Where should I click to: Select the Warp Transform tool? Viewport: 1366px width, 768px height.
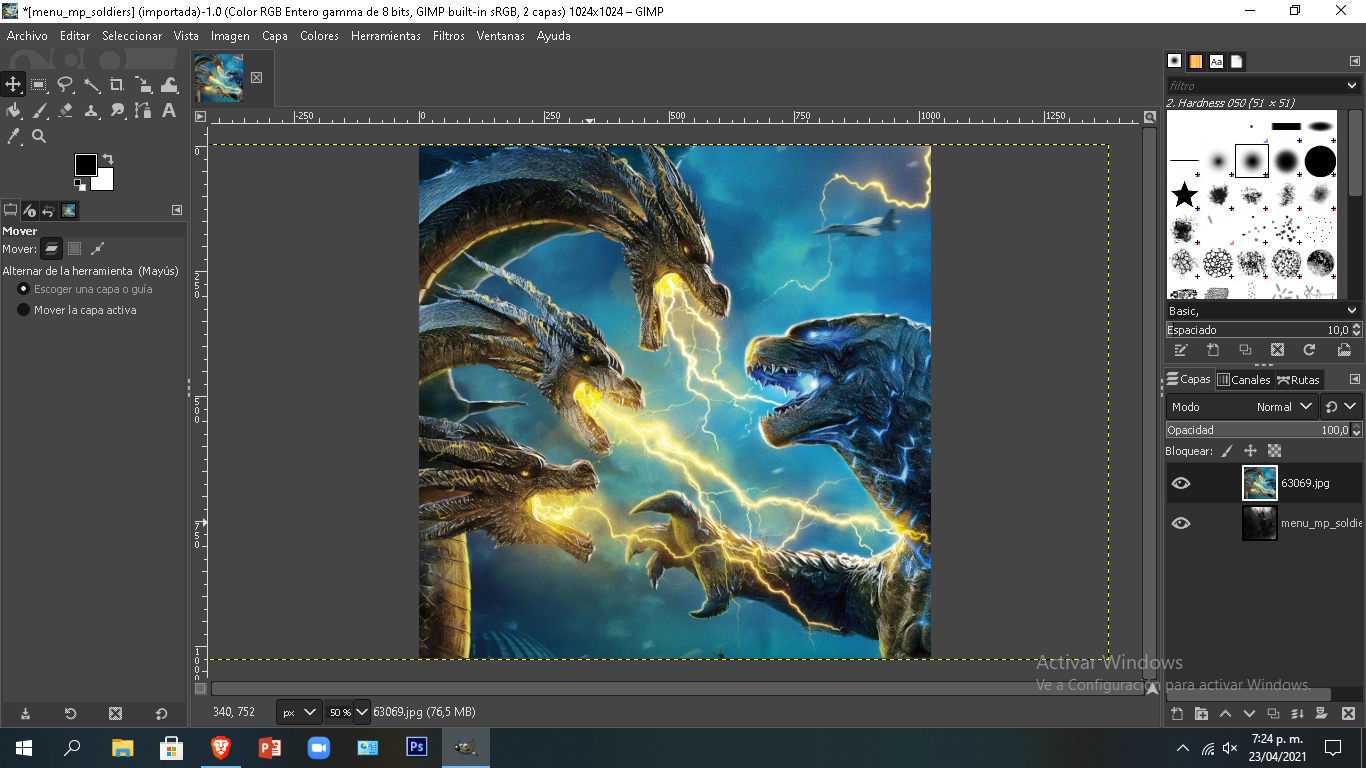(169, 85)
